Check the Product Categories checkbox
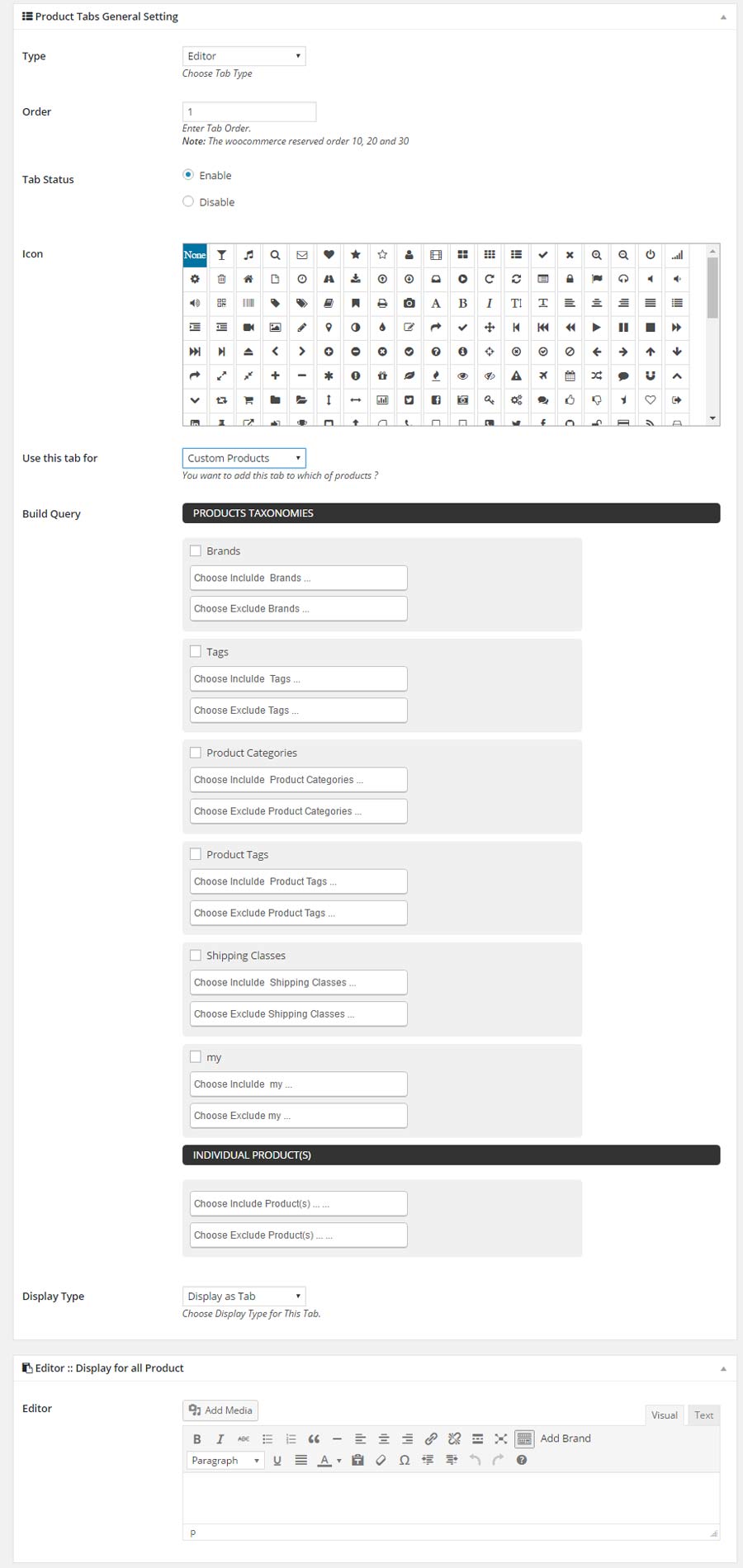 (196, 753)
